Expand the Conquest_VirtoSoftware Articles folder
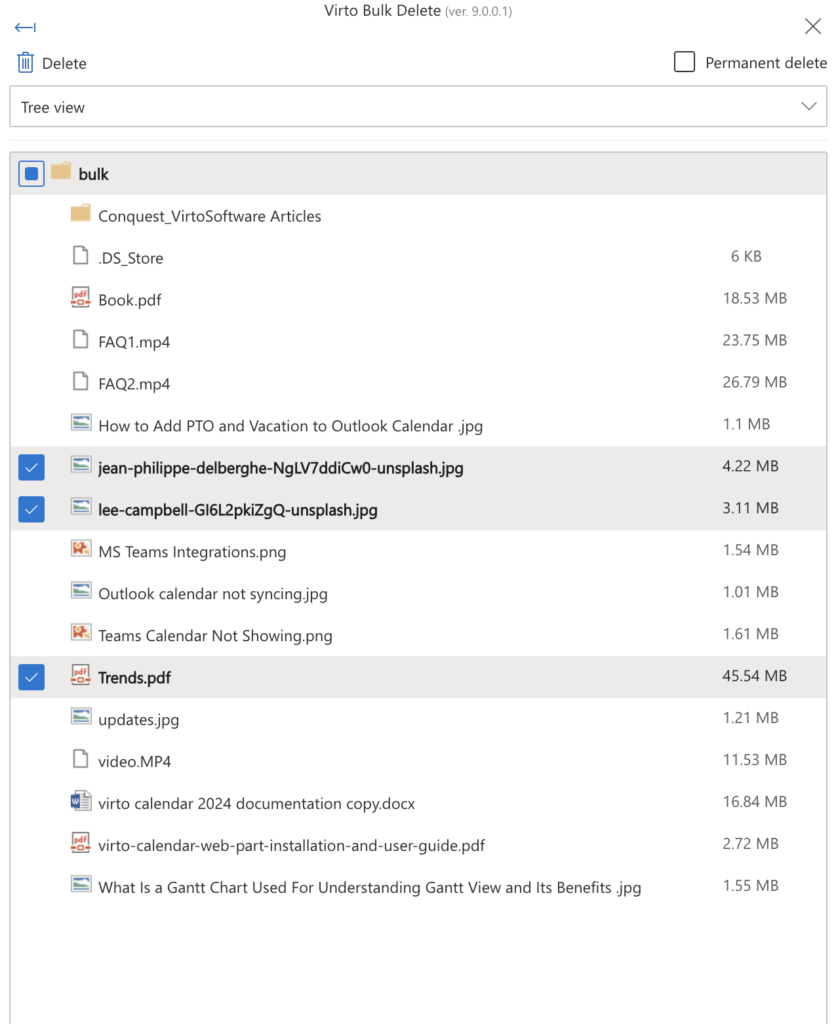The width and height of the screenshot is (838, 1024). click(209, 216)
